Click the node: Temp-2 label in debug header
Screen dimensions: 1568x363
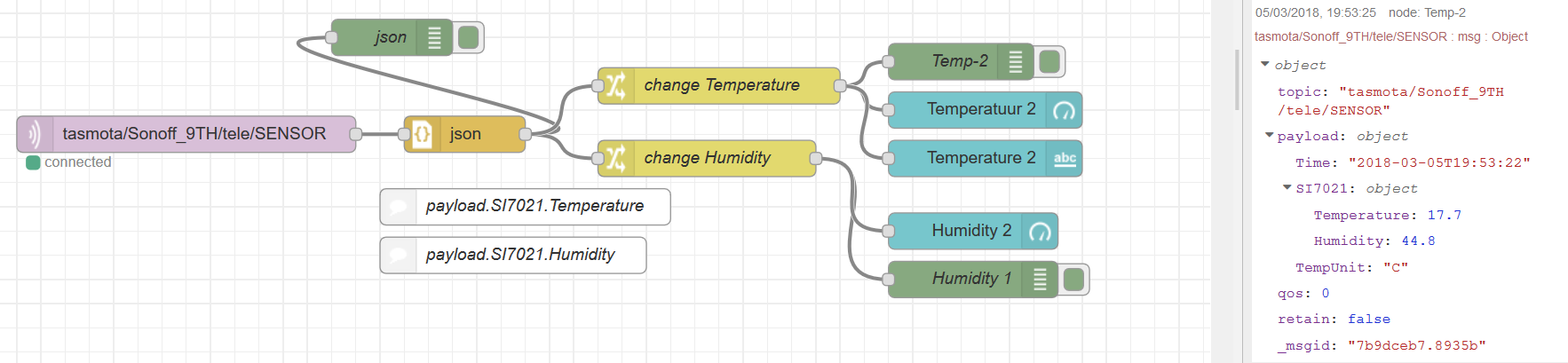click(x=1427, y=12)
